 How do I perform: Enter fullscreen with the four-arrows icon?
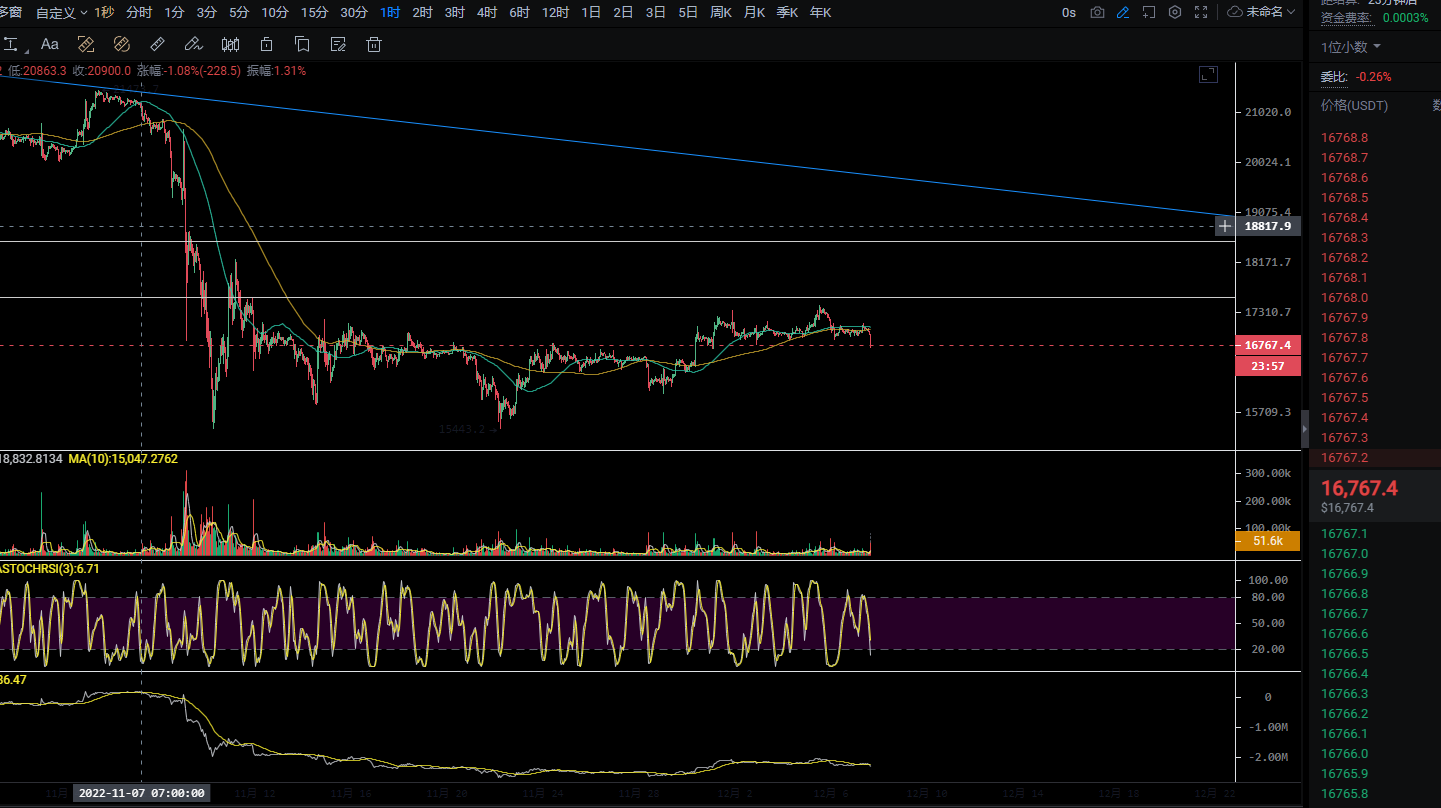(1201, 13)
